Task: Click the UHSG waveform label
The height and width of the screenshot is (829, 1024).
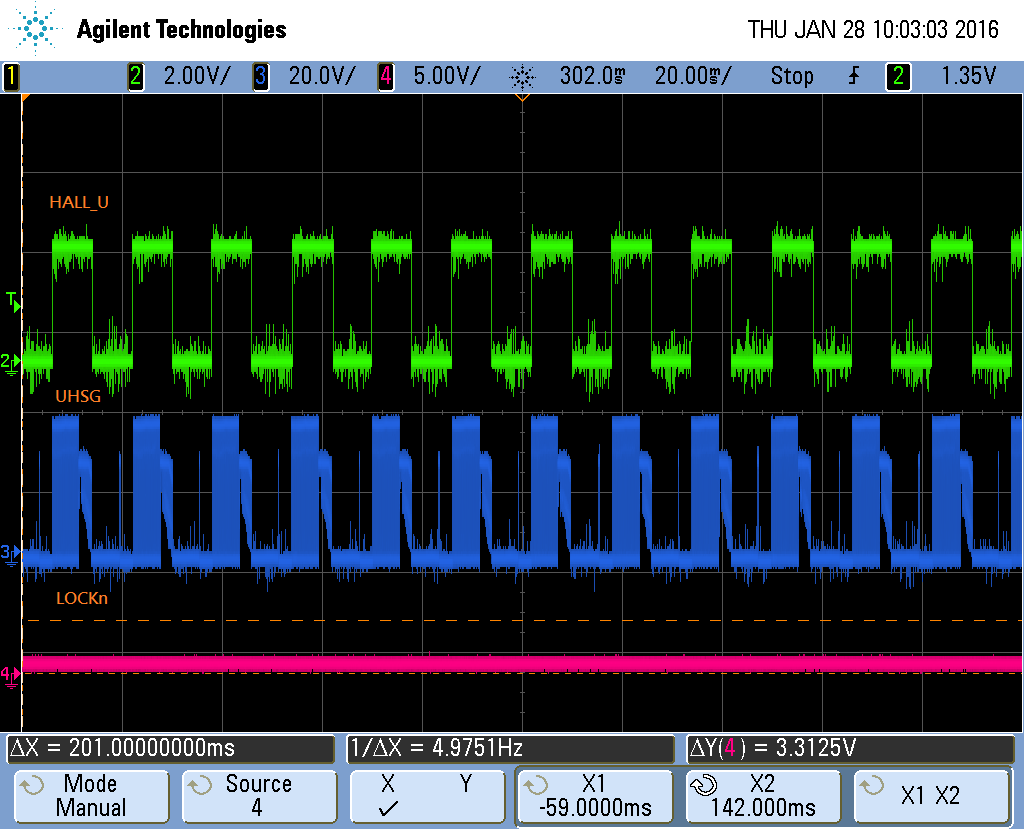Action: tap(78, 396)
